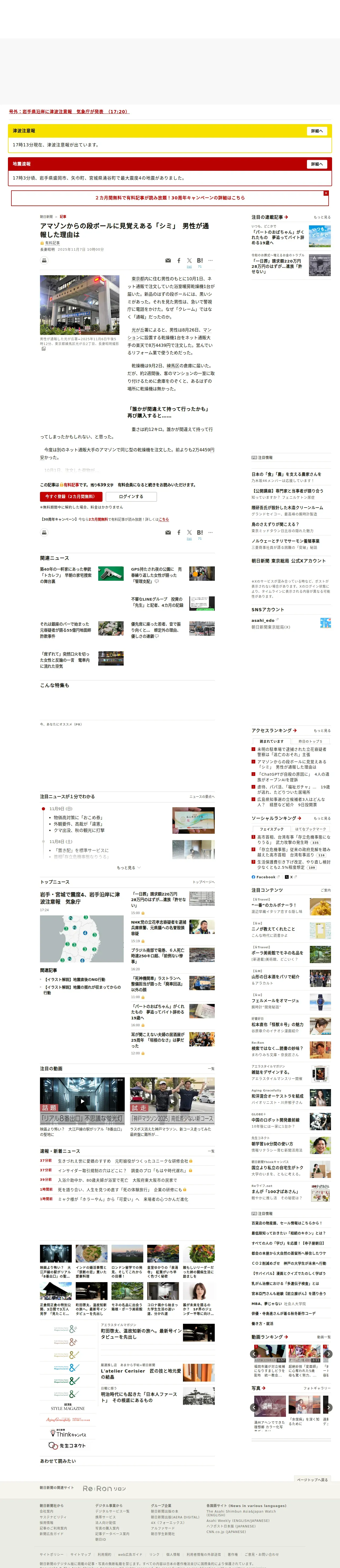Enlarge the article photo via zoom icon
The image size is (340, 1568).
coord(43,349)
